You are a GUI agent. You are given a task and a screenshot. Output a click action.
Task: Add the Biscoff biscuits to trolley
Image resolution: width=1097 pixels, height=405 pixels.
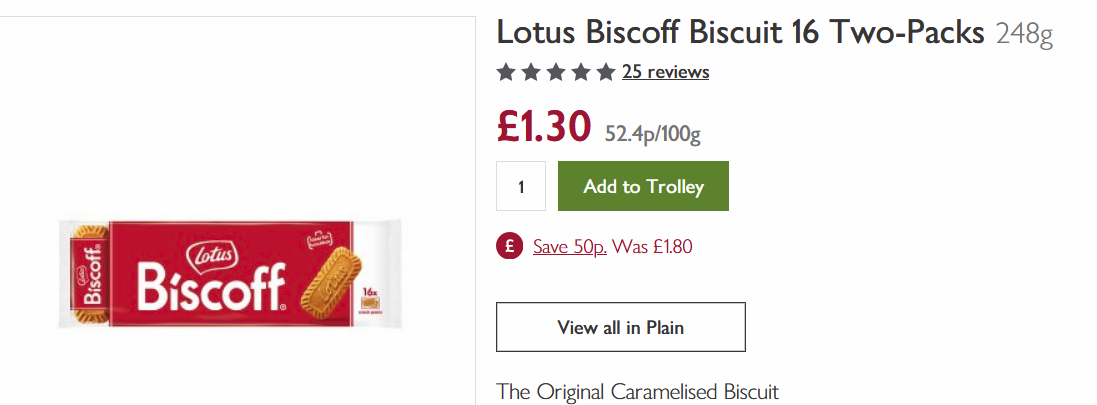643,186
